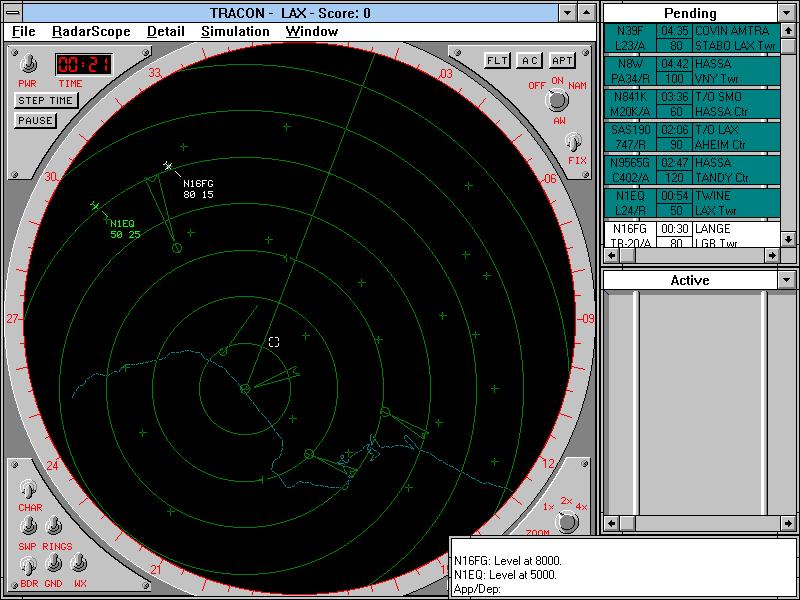This screenshot has height=600, width=800.
Task: Click the STEP TIME button
Action: coord(46,101)
